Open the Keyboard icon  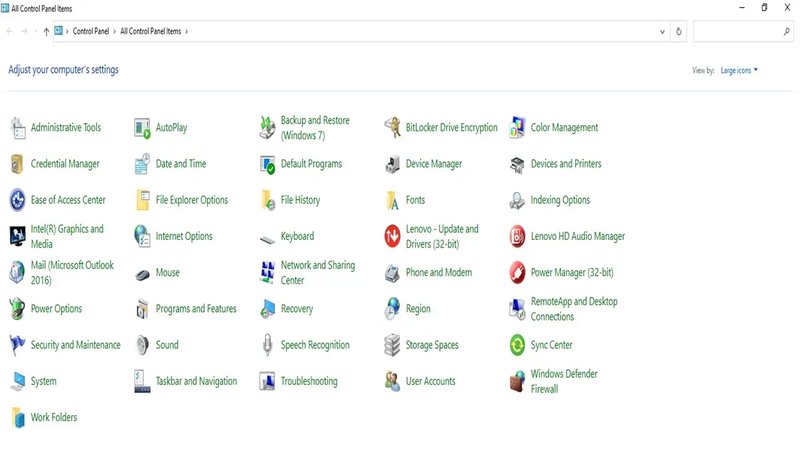tap(267, 239)
